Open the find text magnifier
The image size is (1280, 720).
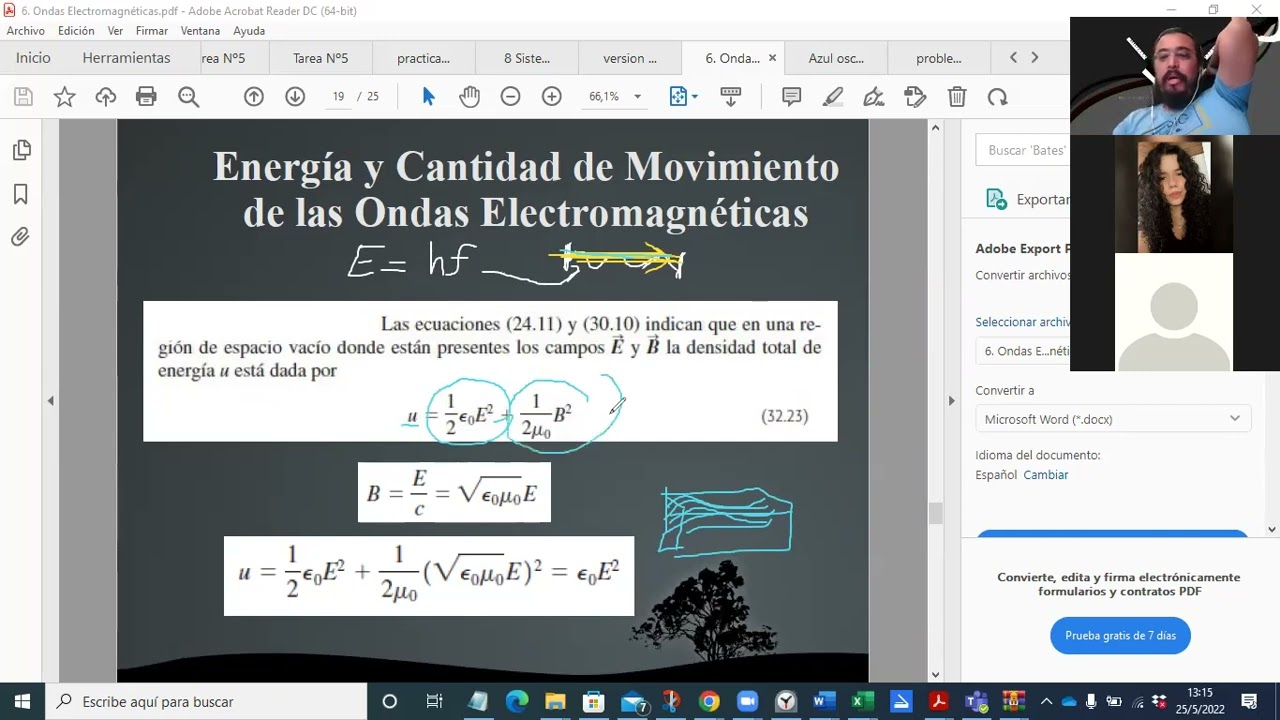(x=188, y=97)
